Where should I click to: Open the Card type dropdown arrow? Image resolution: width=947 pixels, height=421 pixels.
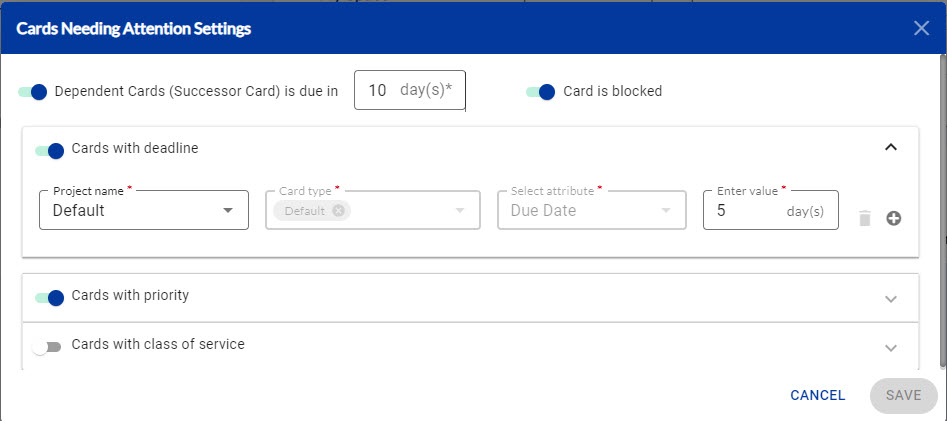coord(460,211)
